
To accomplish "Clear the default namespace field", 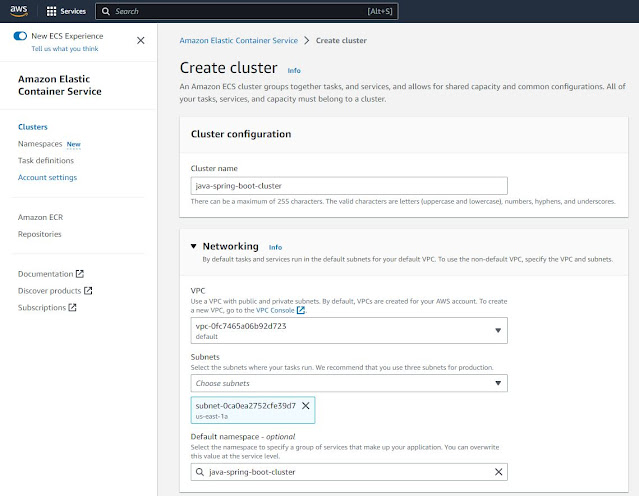I will 498,472.
